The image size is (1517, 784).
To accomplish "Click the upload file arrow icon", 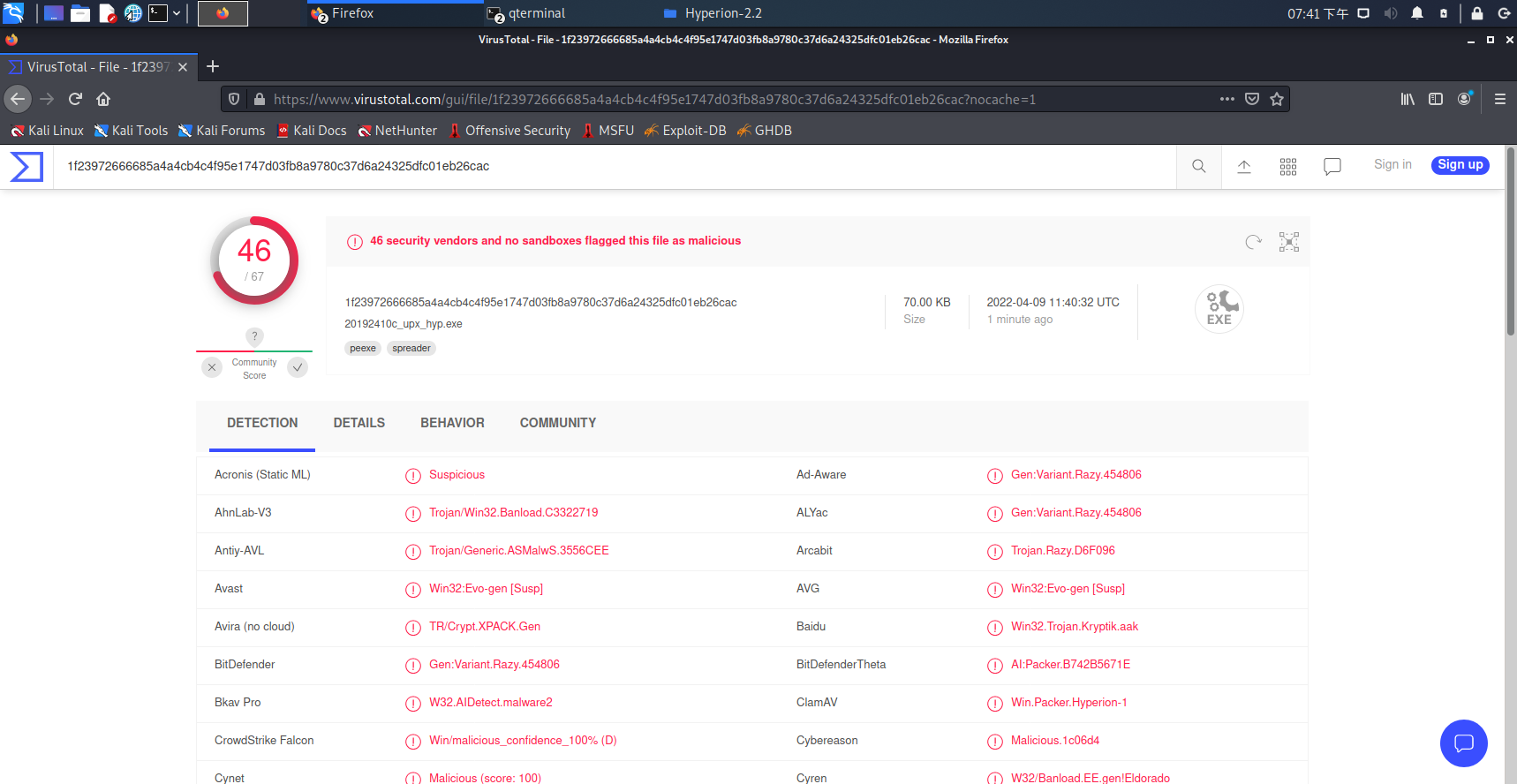I will coord(1243,166).
